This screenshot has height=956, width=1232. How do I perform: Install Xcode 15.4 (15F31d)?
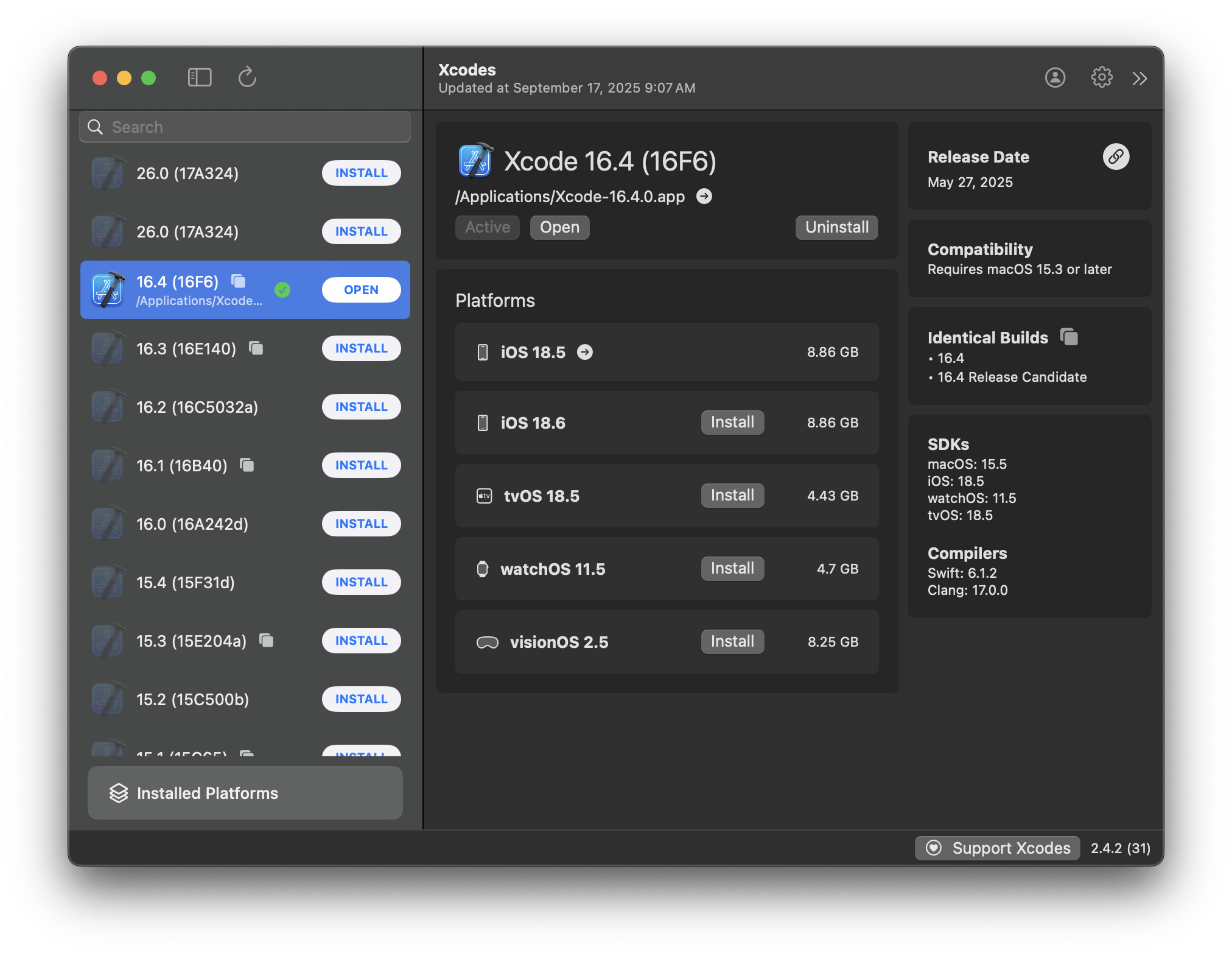(x=361, y=582)
